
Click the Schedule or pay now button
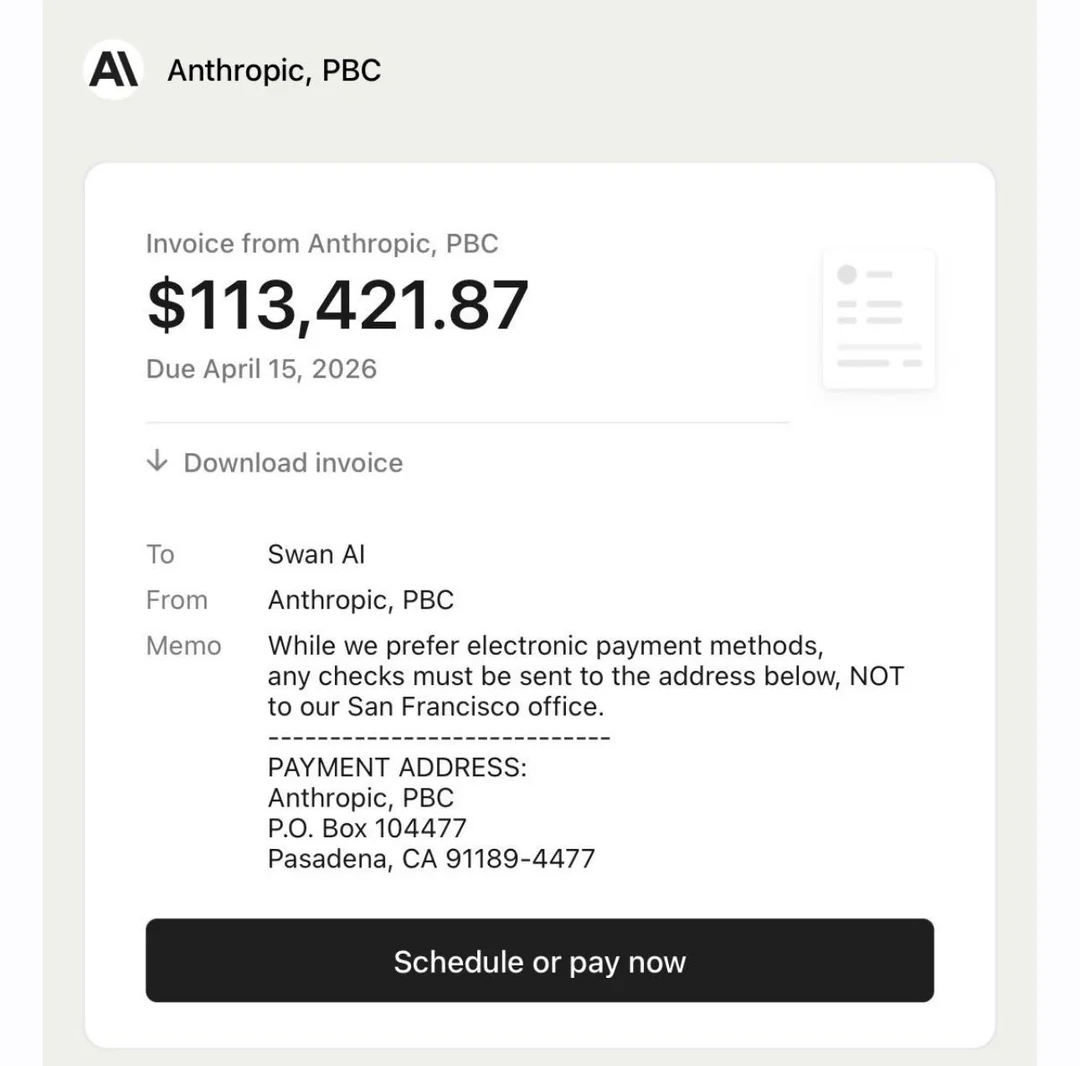click(x=539, y=960)
